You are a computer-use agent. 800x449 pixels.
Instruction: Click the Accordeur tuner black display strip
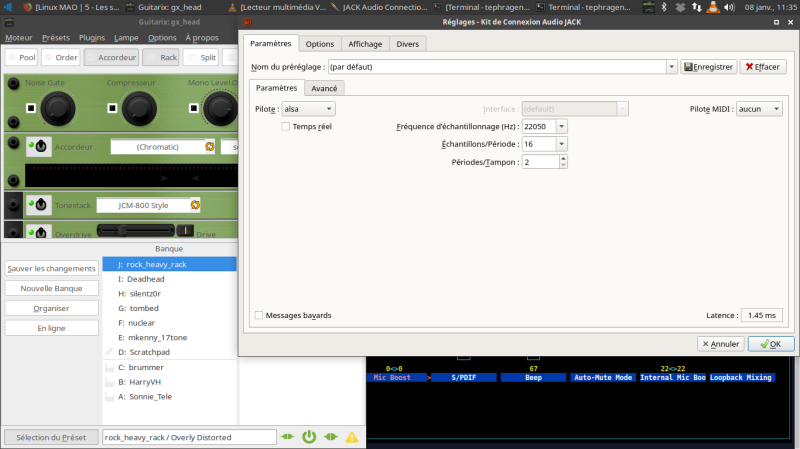point(132,176)
